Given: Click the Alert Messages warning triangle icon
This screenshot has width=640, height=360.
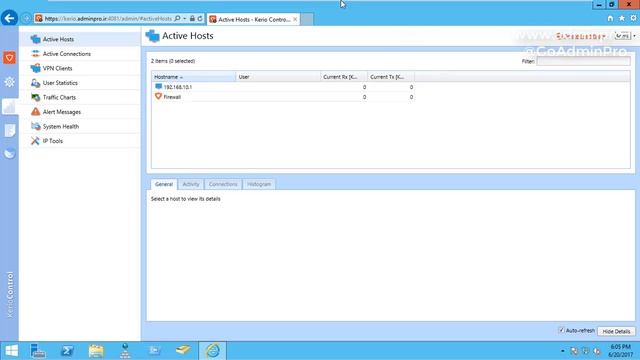Looking at the screenshot, I should point(36,112).
